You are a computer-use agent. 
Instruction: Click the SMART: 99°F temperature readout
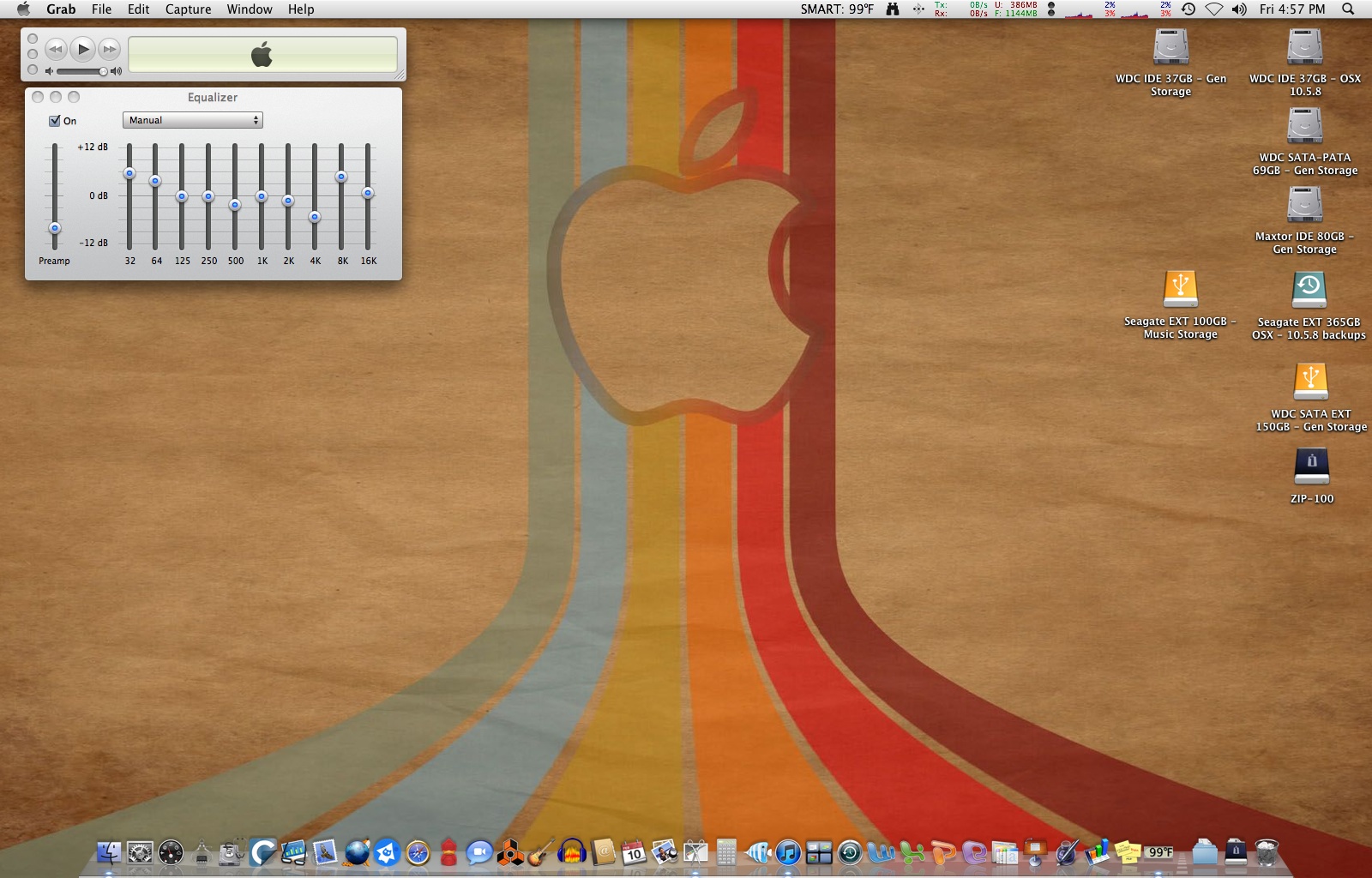[x=837, y=9]
